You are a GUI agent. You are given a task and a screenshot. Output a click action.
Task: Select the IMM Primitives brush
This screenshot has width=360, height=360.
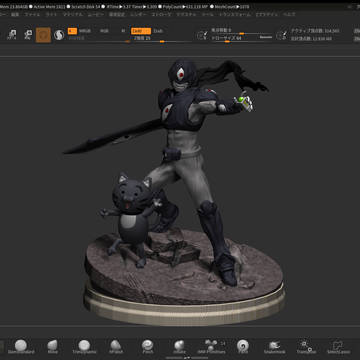[x=211, y=347]
